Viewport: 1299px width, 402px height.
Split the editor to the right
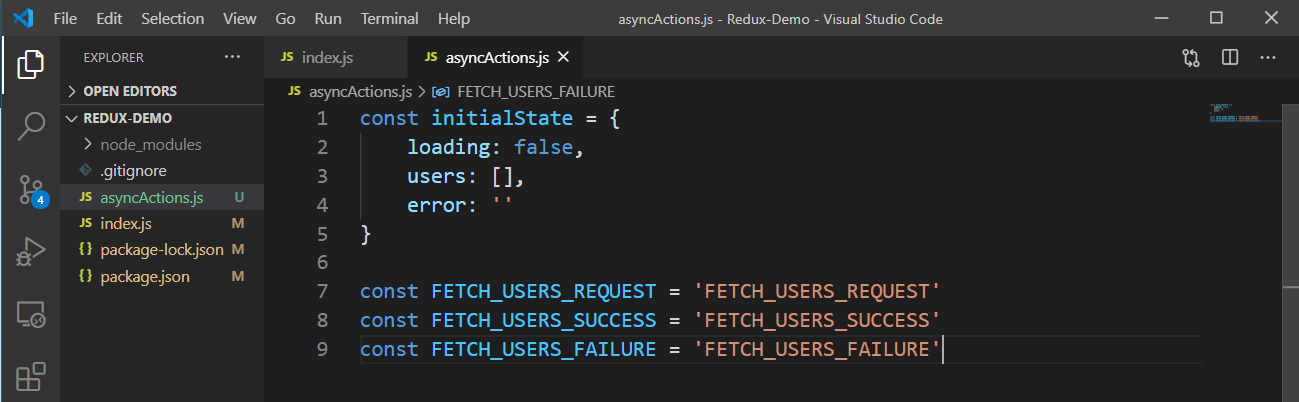(1230, 57)
